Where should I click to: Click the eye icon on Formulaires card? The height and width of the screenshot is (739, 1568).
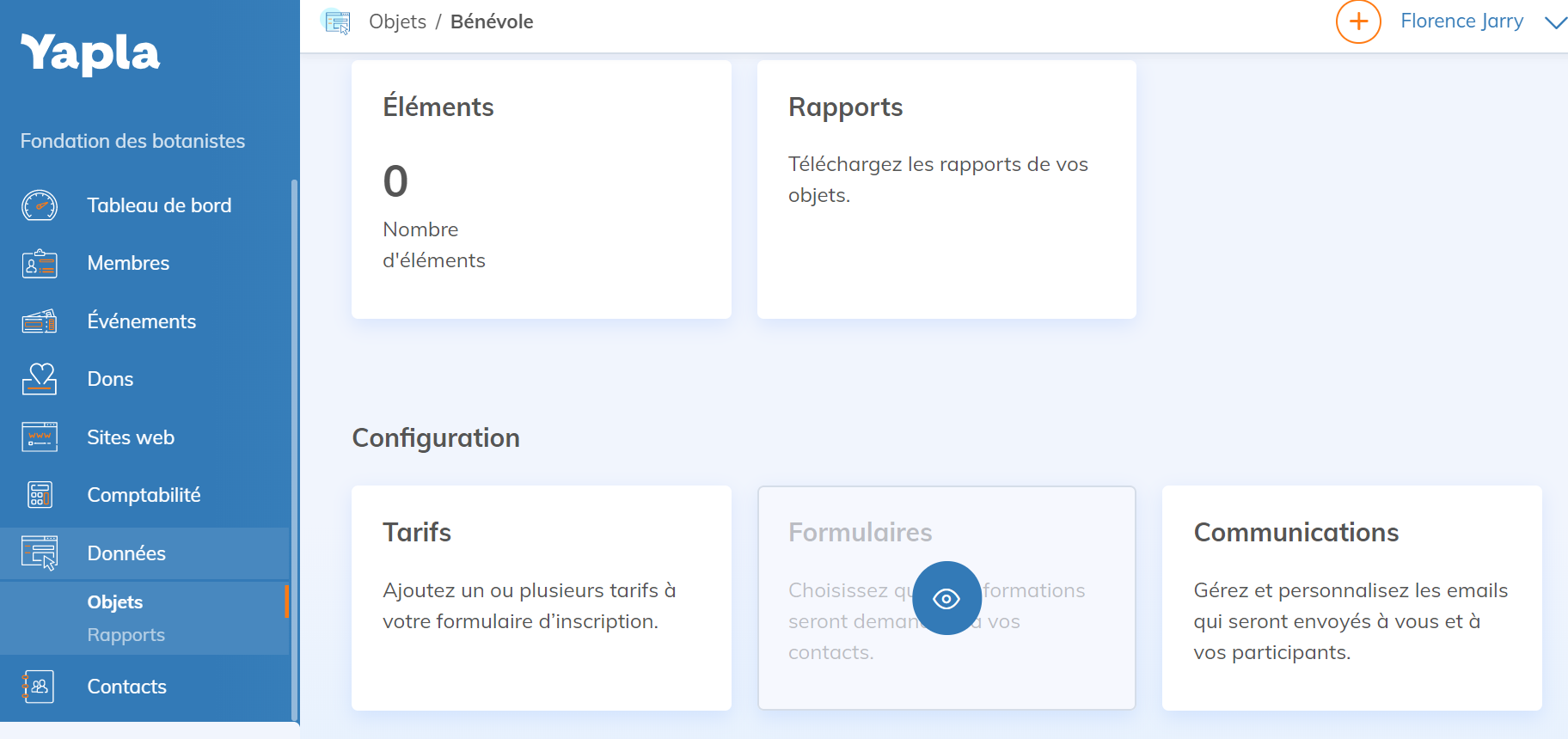point(946,598)
